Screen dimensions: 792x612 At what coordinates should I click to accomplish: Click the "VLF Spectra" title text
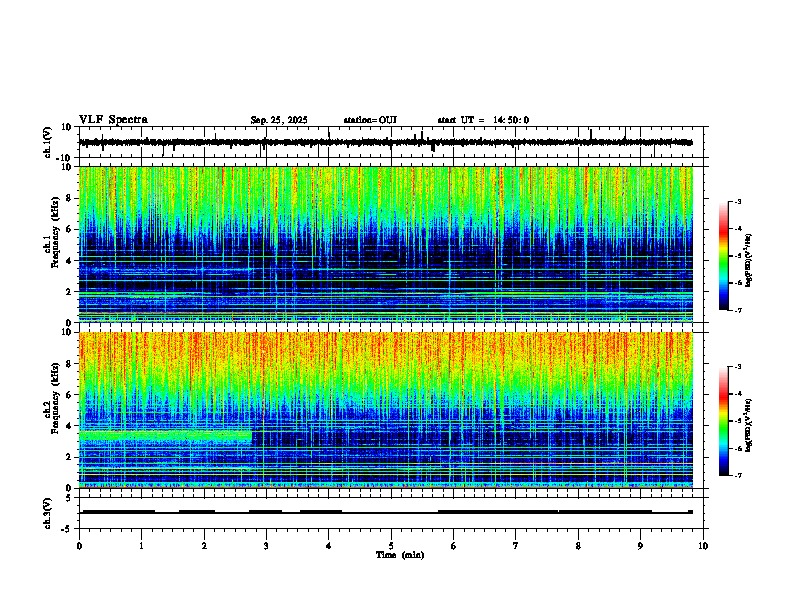pyautogui.click(x=113, y=120)
